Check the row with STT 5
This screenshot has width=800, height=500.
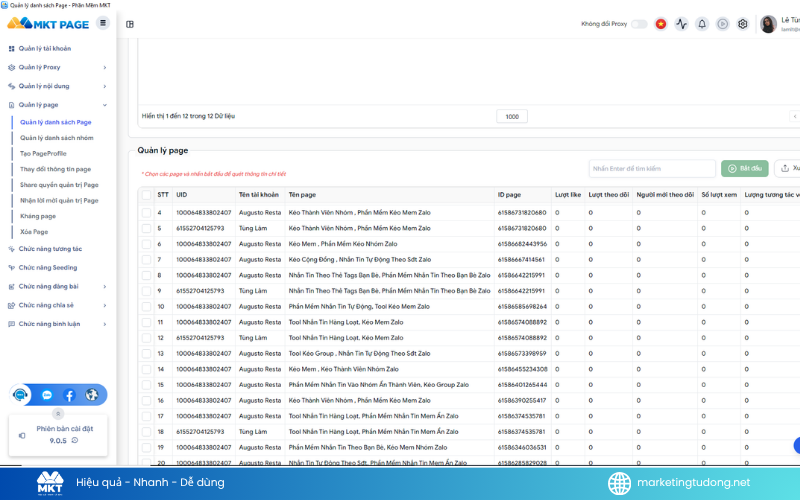point(146,228)
